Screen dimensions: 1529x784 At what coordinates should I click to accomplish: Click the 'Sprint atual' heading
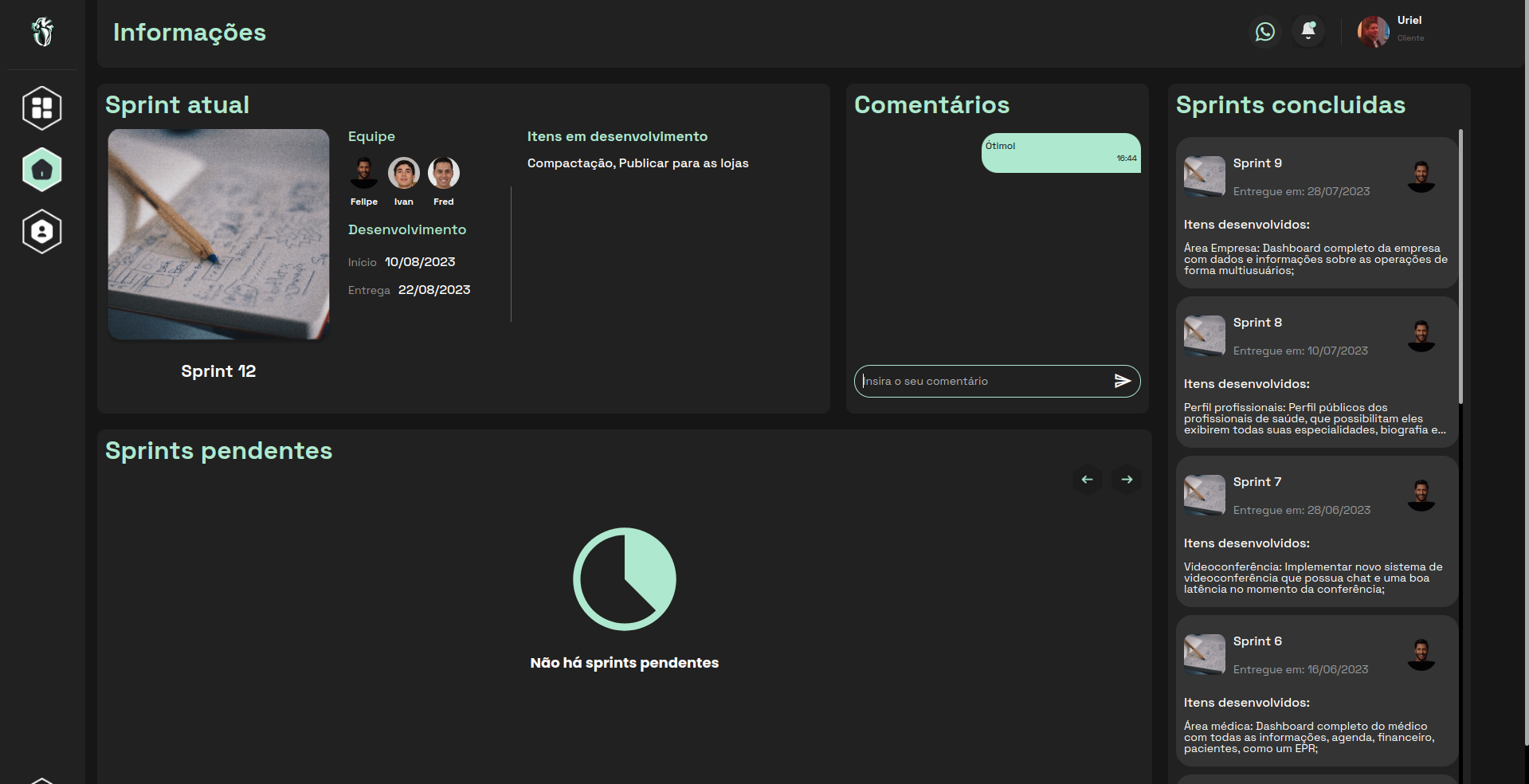(178, 105)
